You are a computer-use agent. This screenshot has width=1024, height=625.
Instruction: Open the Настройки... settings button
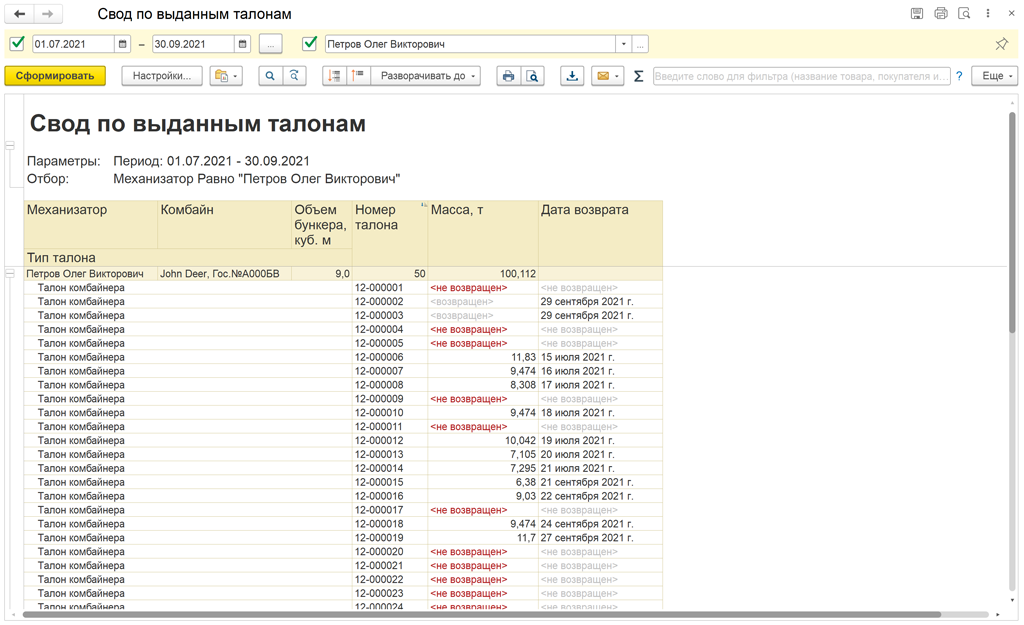click(x=162, y=76)
